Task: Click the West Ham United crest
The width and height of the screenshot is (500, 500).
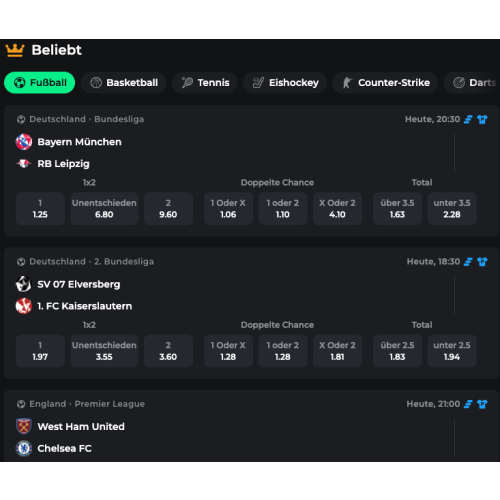Action: [x=24, y=426]
